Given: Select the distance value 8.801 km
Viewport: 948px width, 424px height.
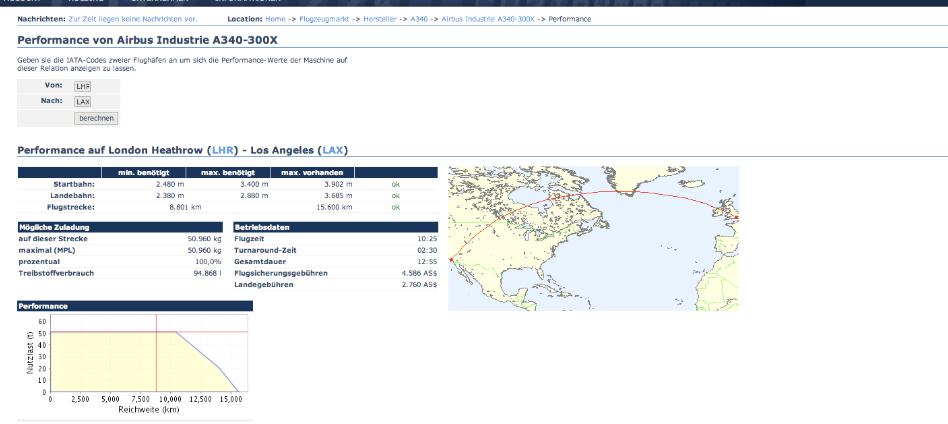Looking at the screenshot, I should [x=186, y=207].
